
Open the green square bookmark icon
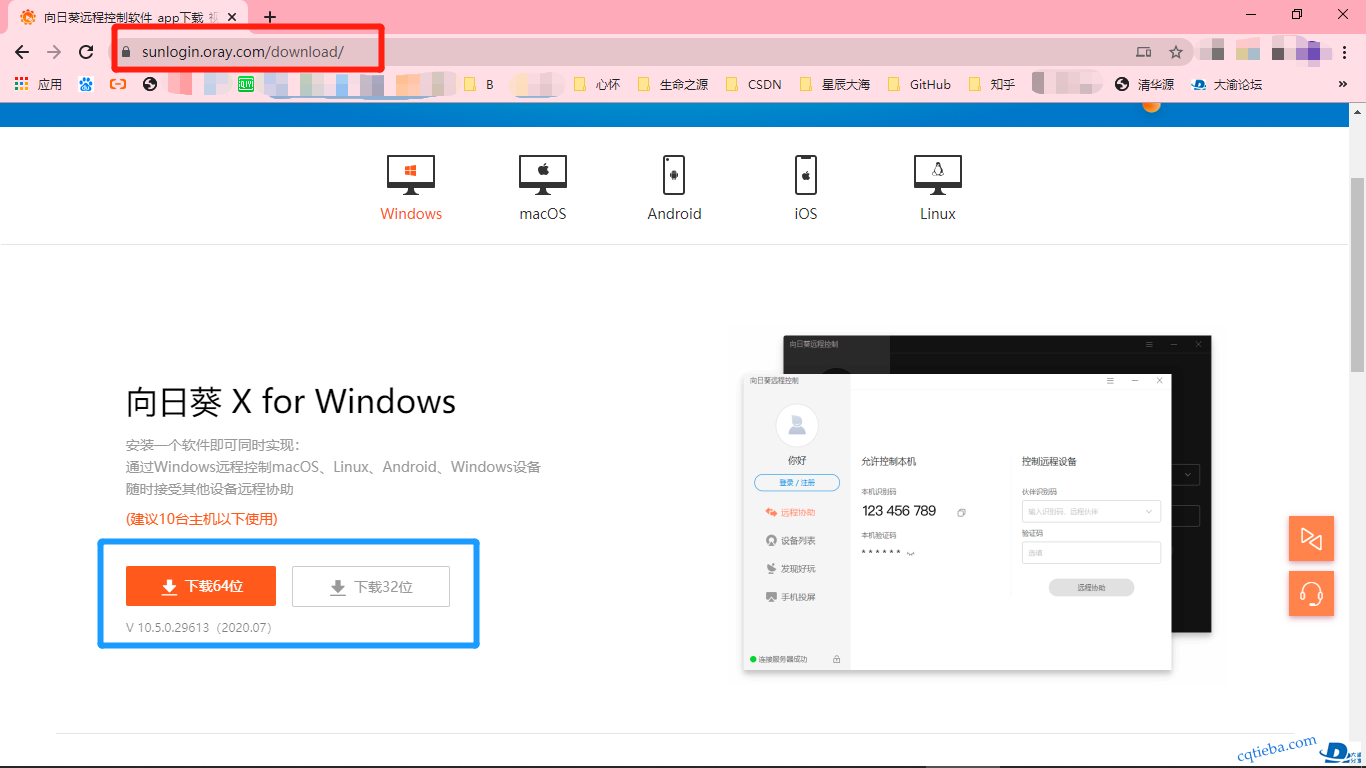point(246,85)
